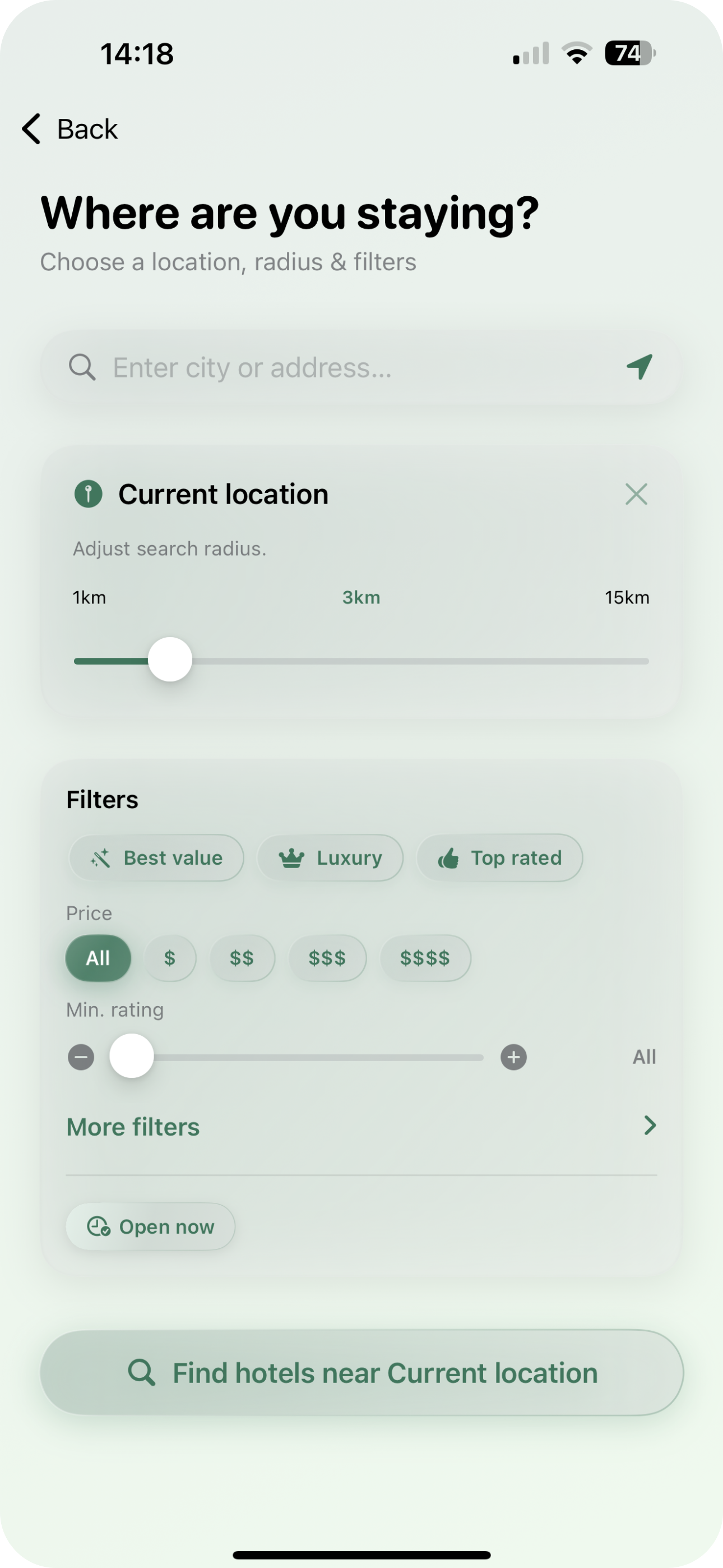Open More filters using the right chevron
Image resolution: width=723 pixels, height=1568 pixels.
[650, 1126]
